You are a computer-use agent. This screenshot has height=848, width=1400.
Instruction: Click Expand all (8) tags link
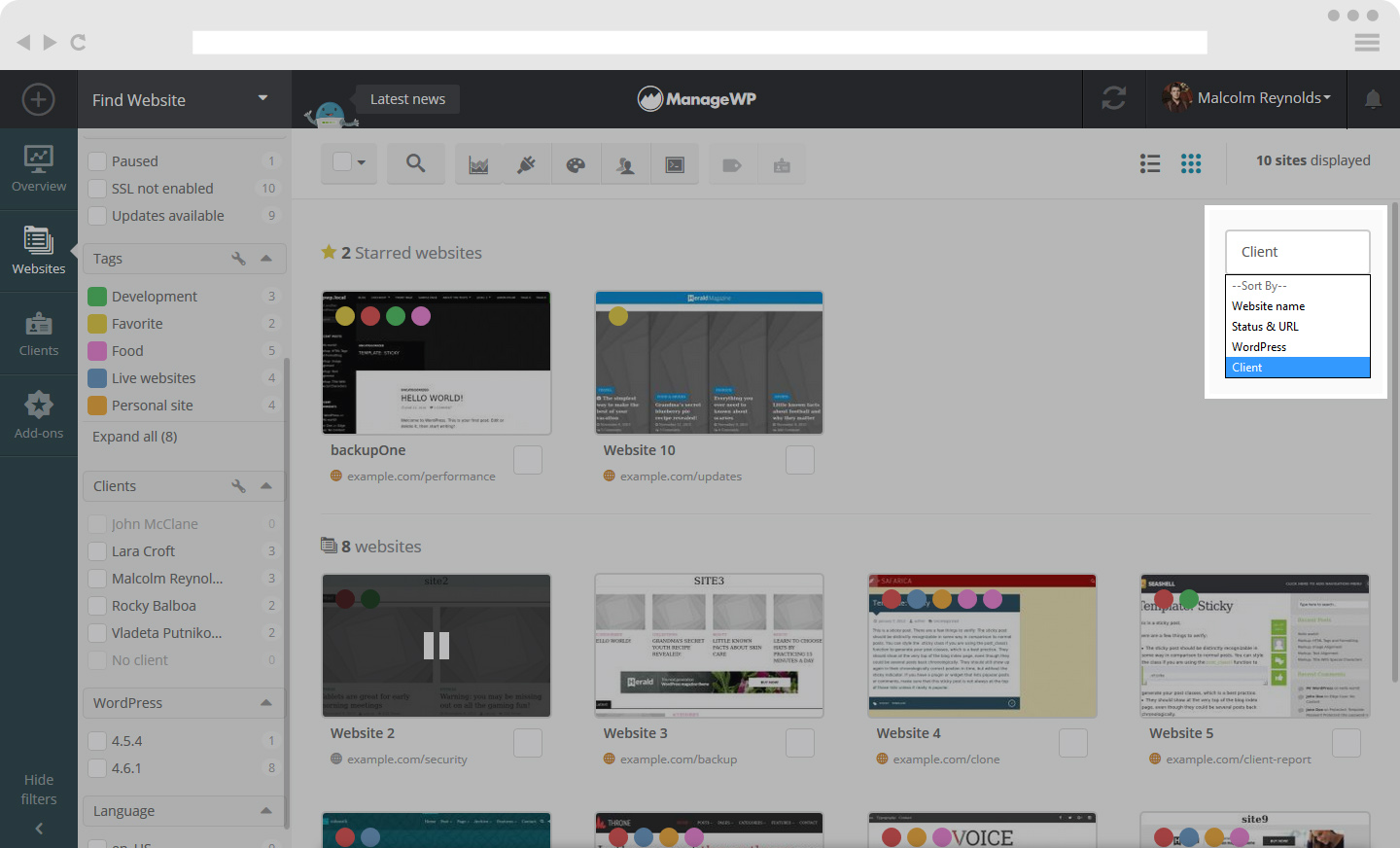pos(135,437)
